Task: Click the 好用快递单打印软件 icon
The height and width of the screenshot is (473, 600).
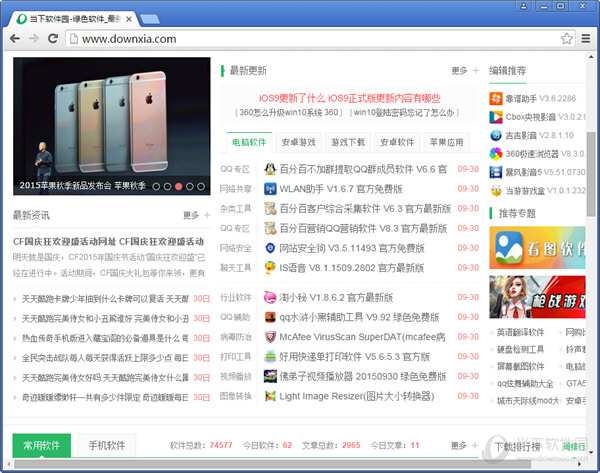Action: tap(270, 357)
